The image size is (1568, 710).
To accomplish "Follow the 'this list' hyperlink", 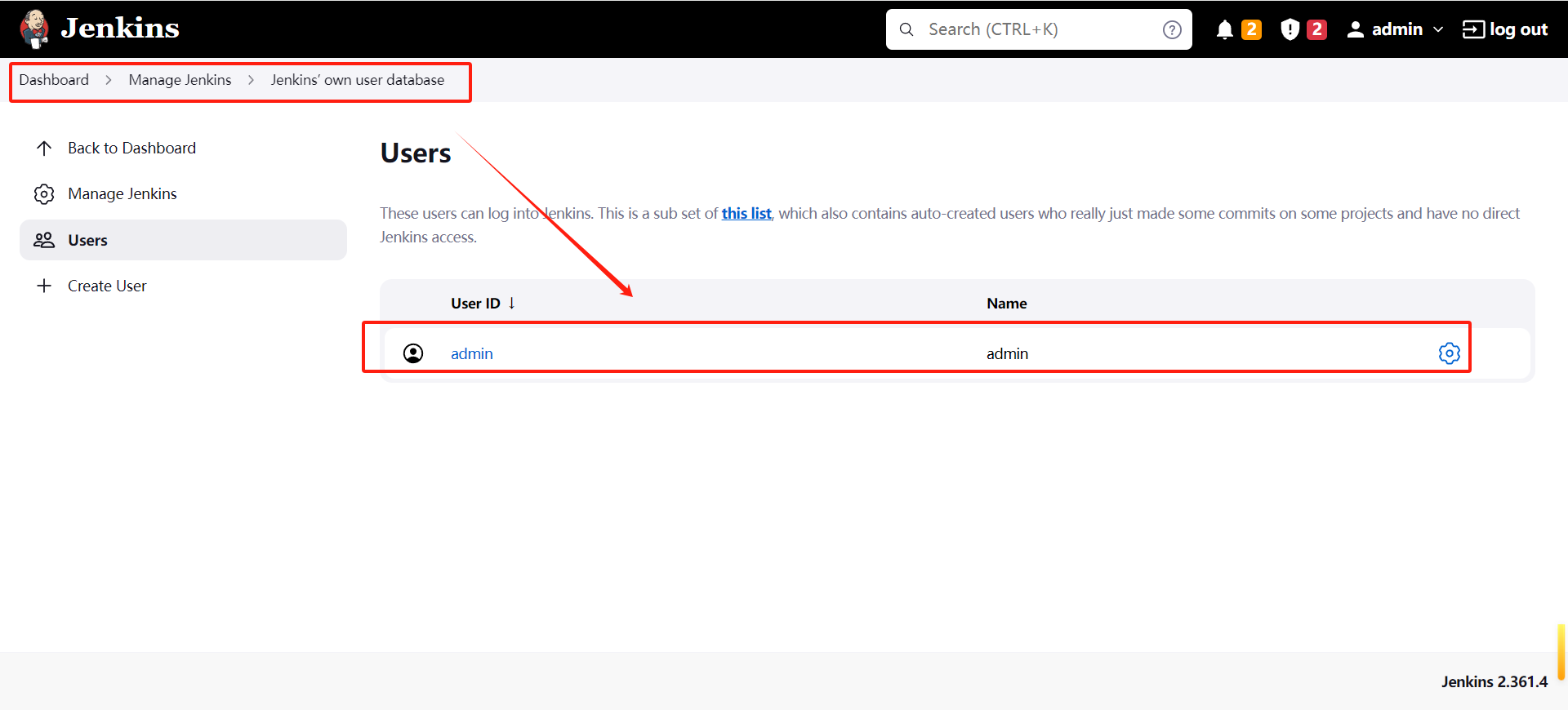I will coord(746,213).
